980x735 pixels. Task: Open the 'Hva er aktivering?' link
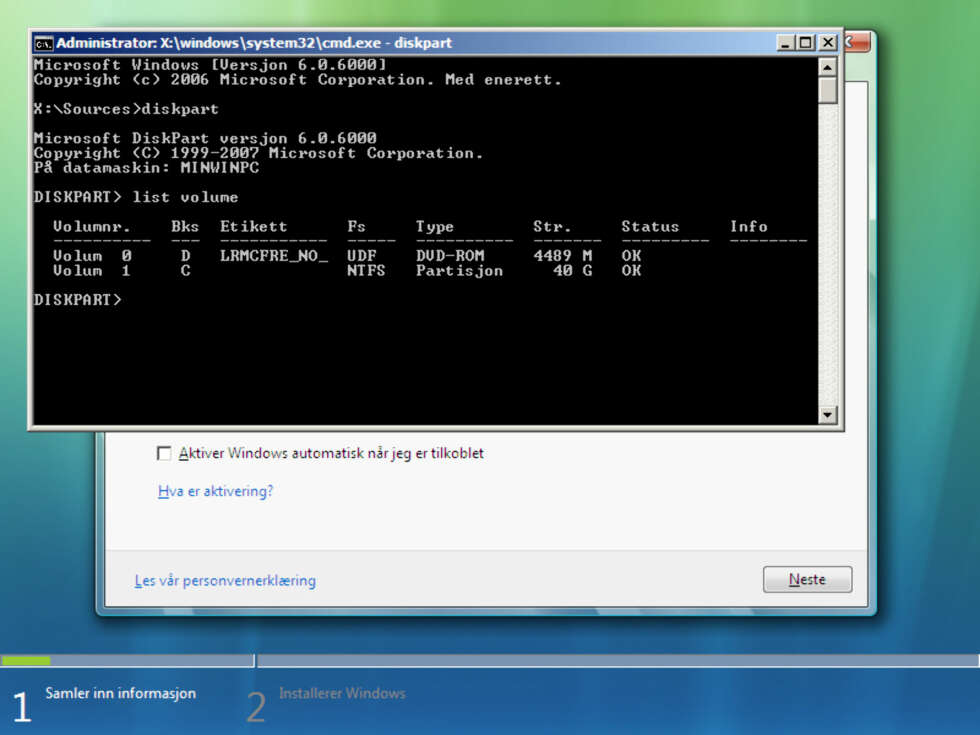coord(216,491)
